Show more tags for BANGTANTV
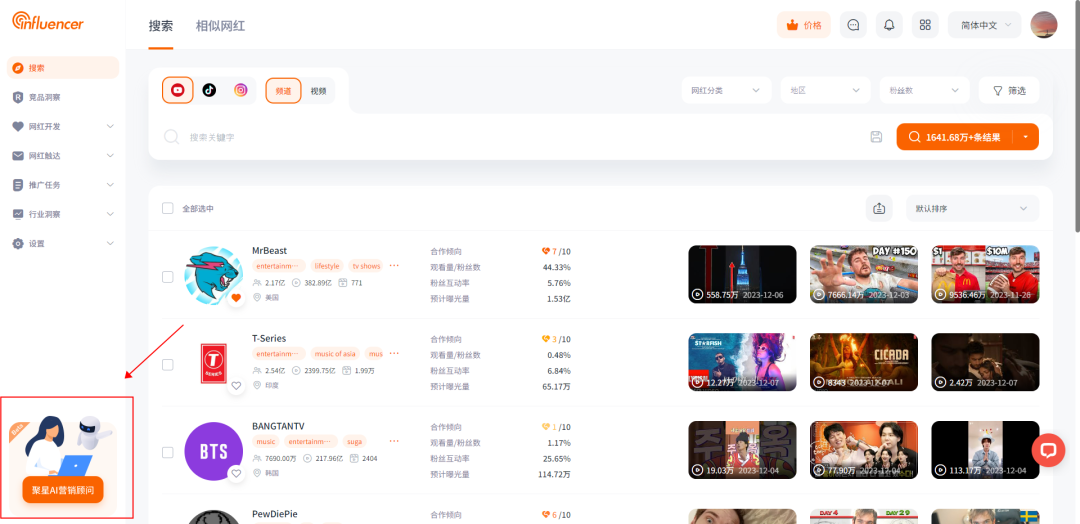 (394, 441)
